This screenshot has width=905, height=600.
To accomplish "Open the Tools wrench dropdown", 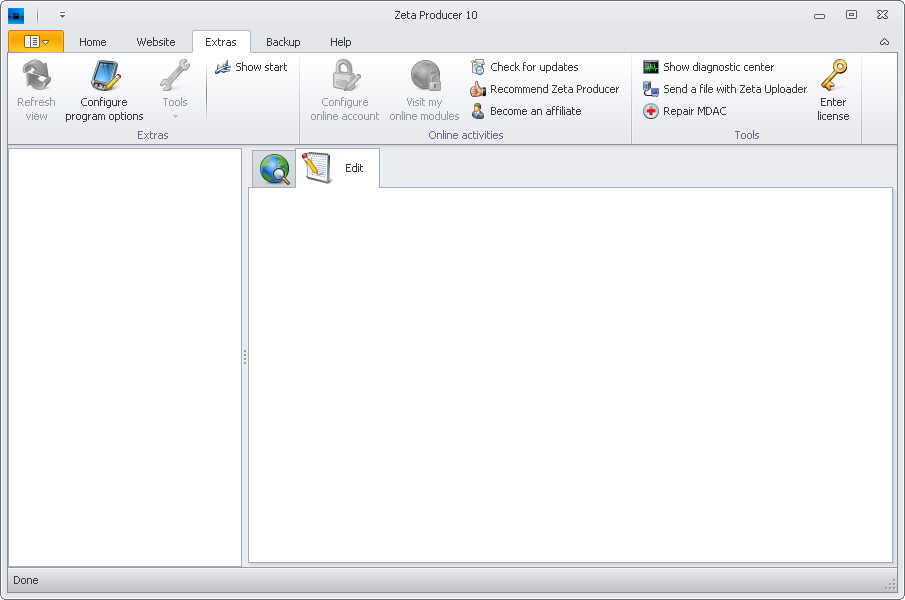I will (175, 89).
